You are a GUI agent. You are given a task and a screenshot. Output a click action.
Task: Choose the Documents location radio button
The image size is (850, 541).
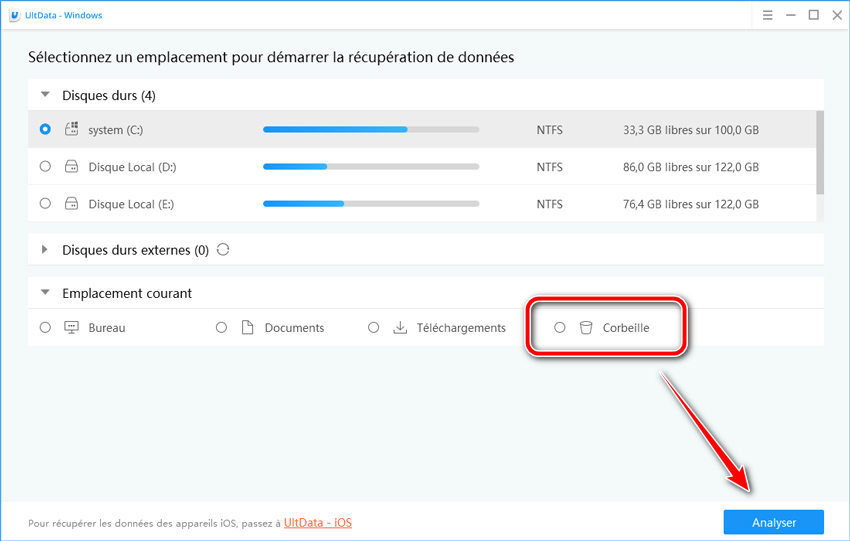tap(221, 327)
